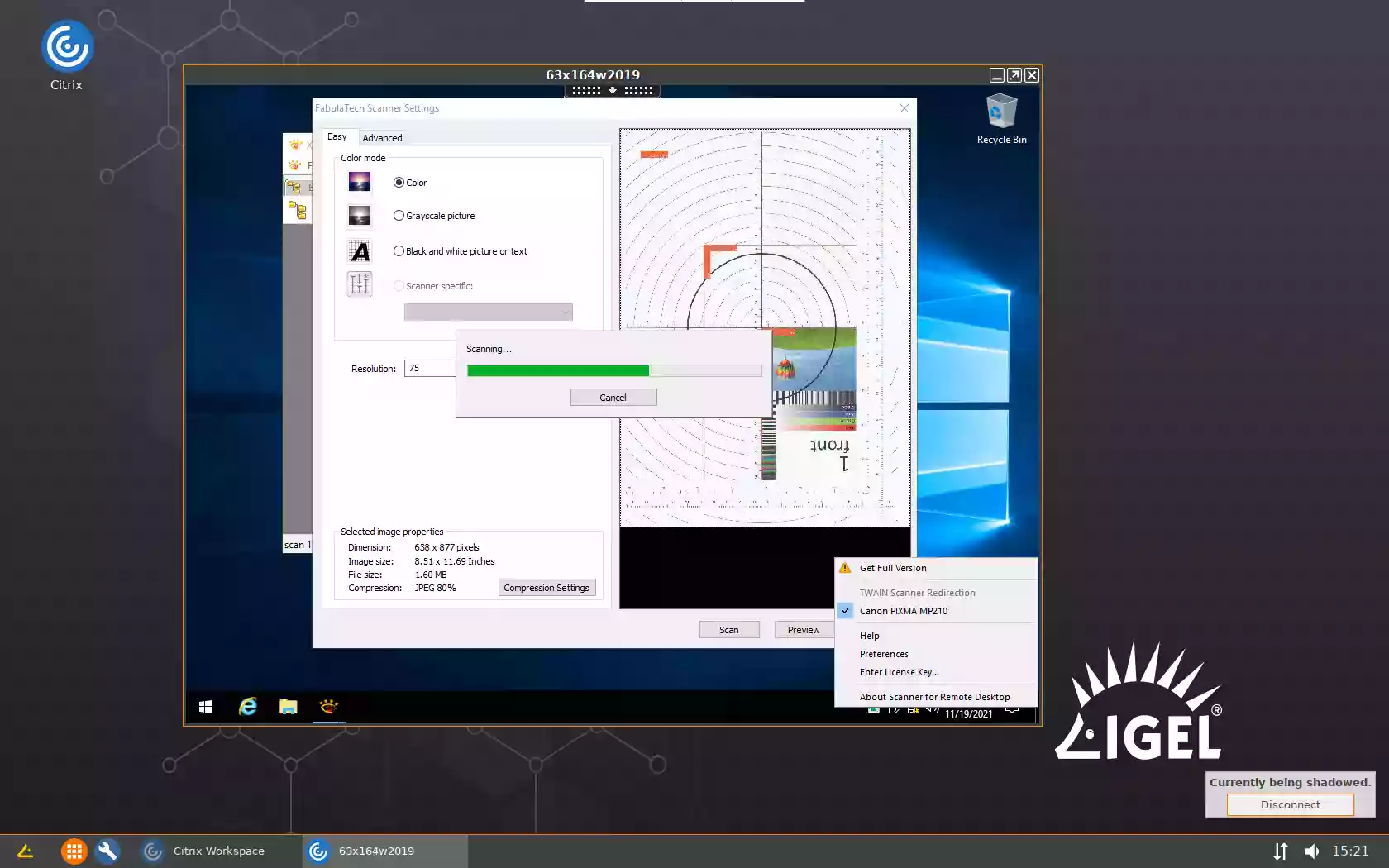Click the Scan button
The image size is (1389, 868).
(728, 630)
